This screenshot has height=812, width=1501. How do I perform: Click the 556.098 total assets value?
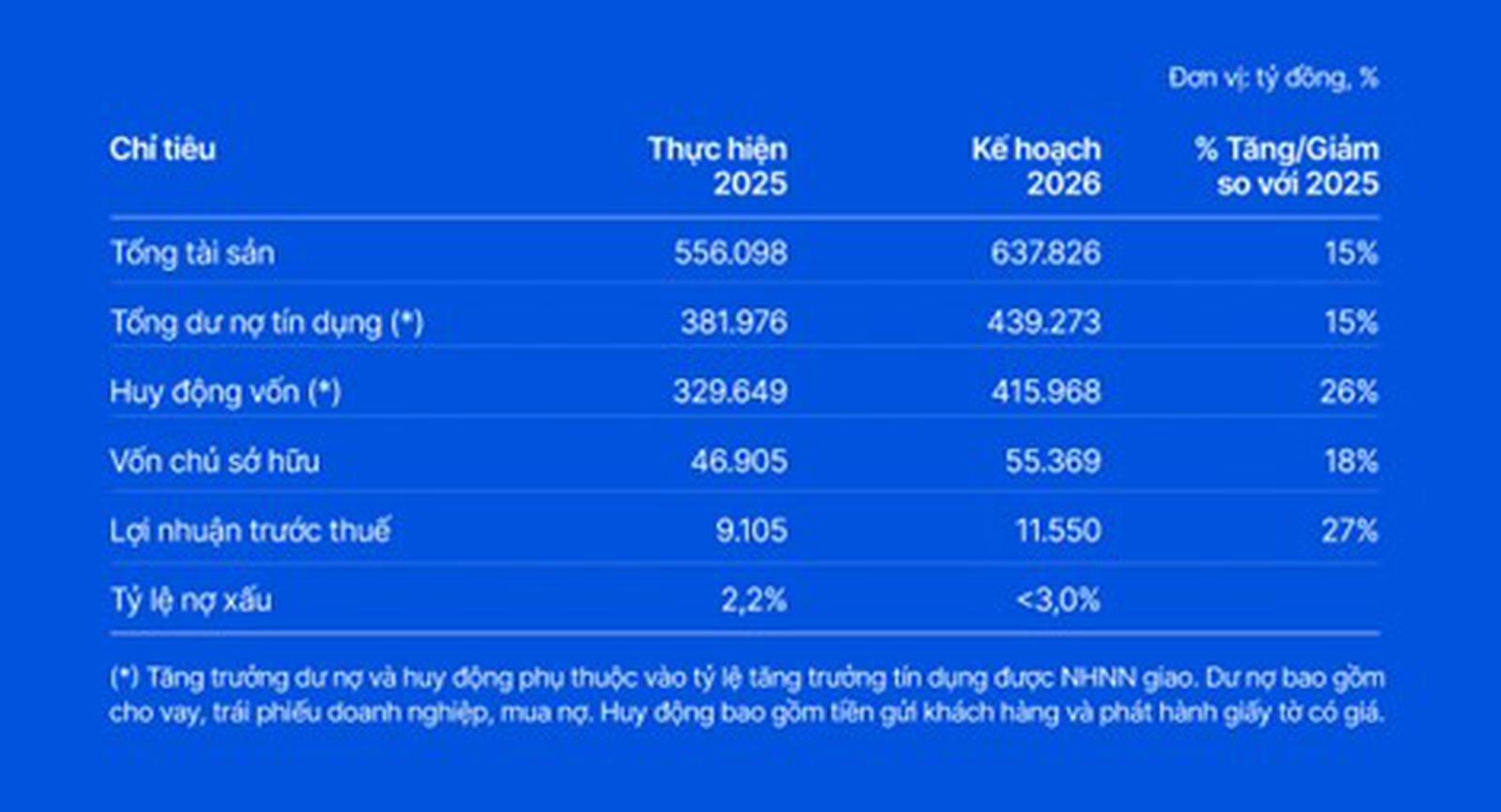(731, 253)
